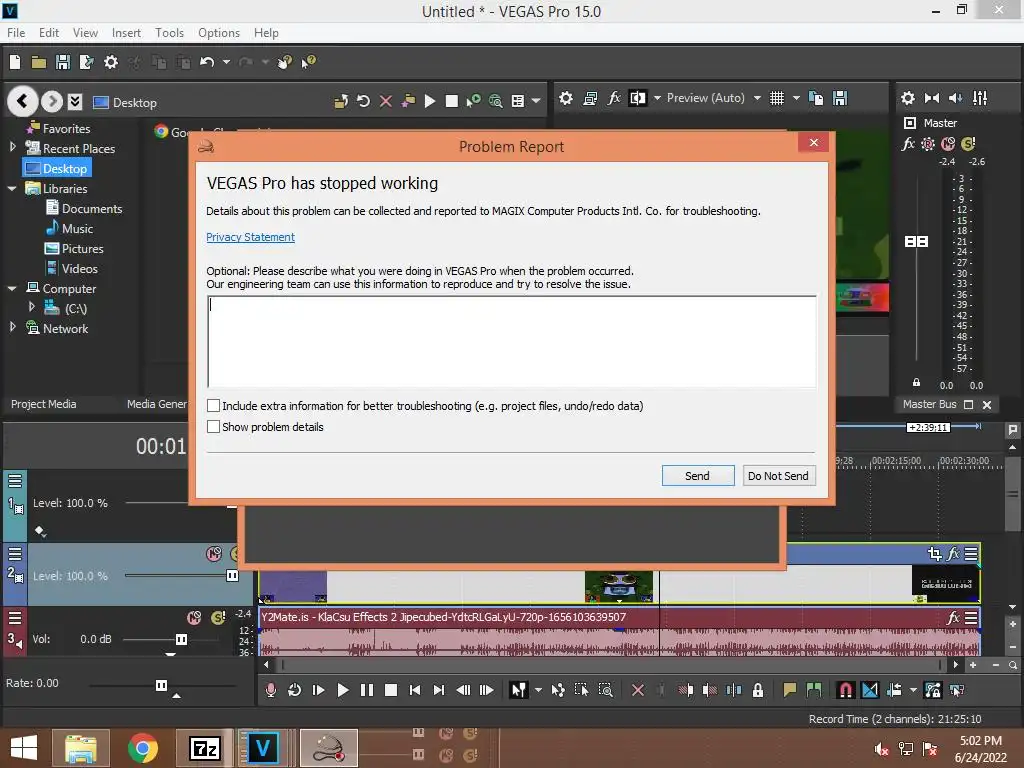
Task: Open the undo history dropdown arrow
Action: (x=227, y=62)
